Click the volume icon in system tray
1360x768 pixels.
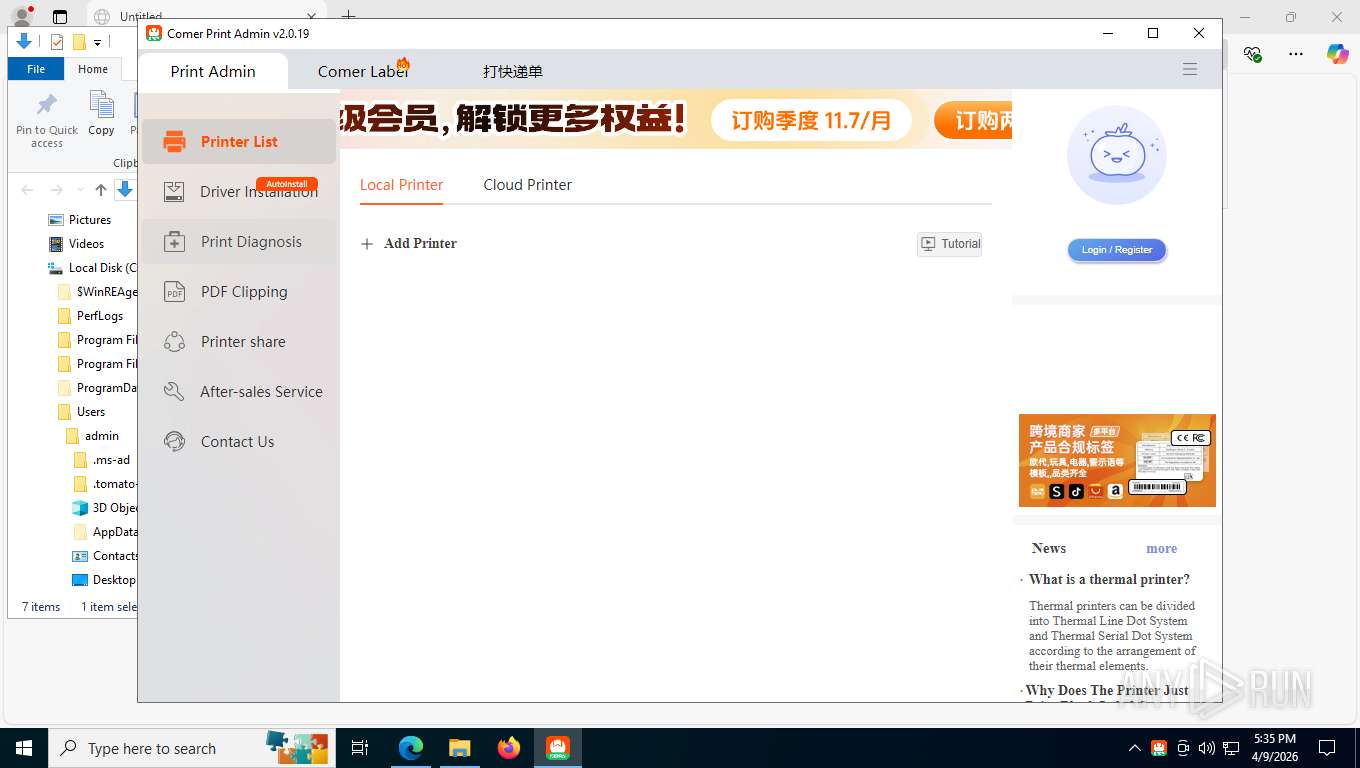coord(1207,748)
